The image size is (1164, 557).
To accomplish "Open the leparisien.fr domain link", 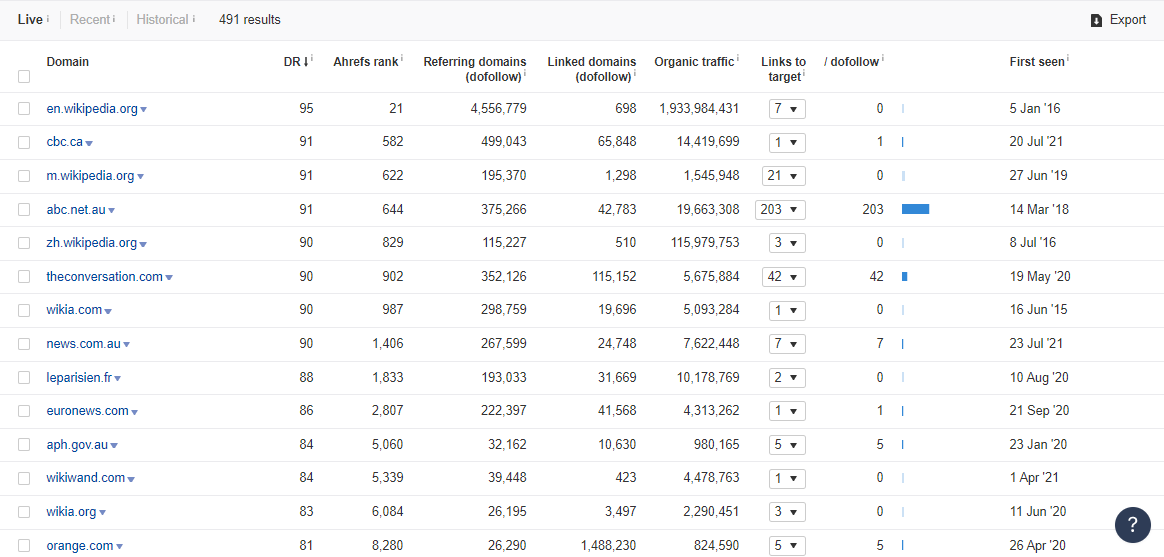I will pyautogui.click(x=79, y=377).
